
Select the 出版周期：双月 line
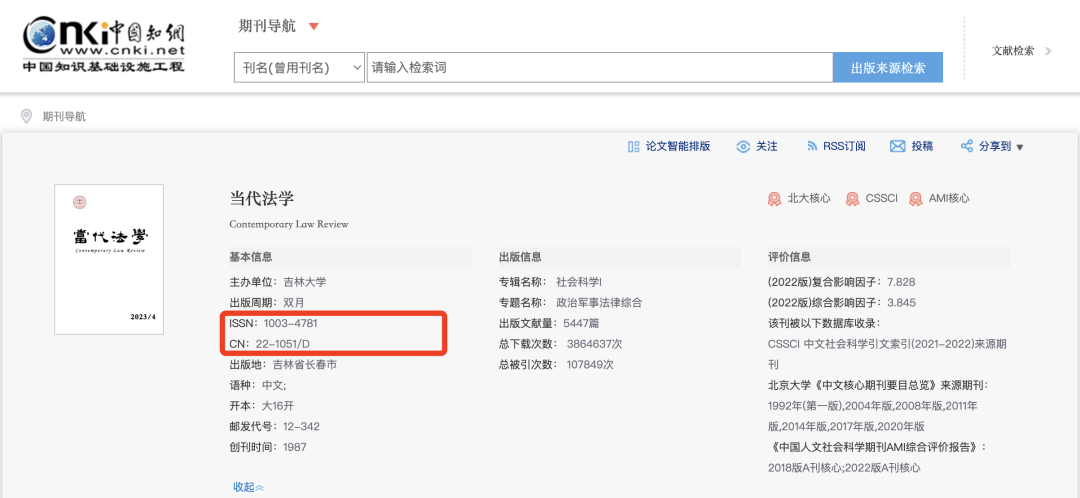pyautogui.click(x=267, y=302)
